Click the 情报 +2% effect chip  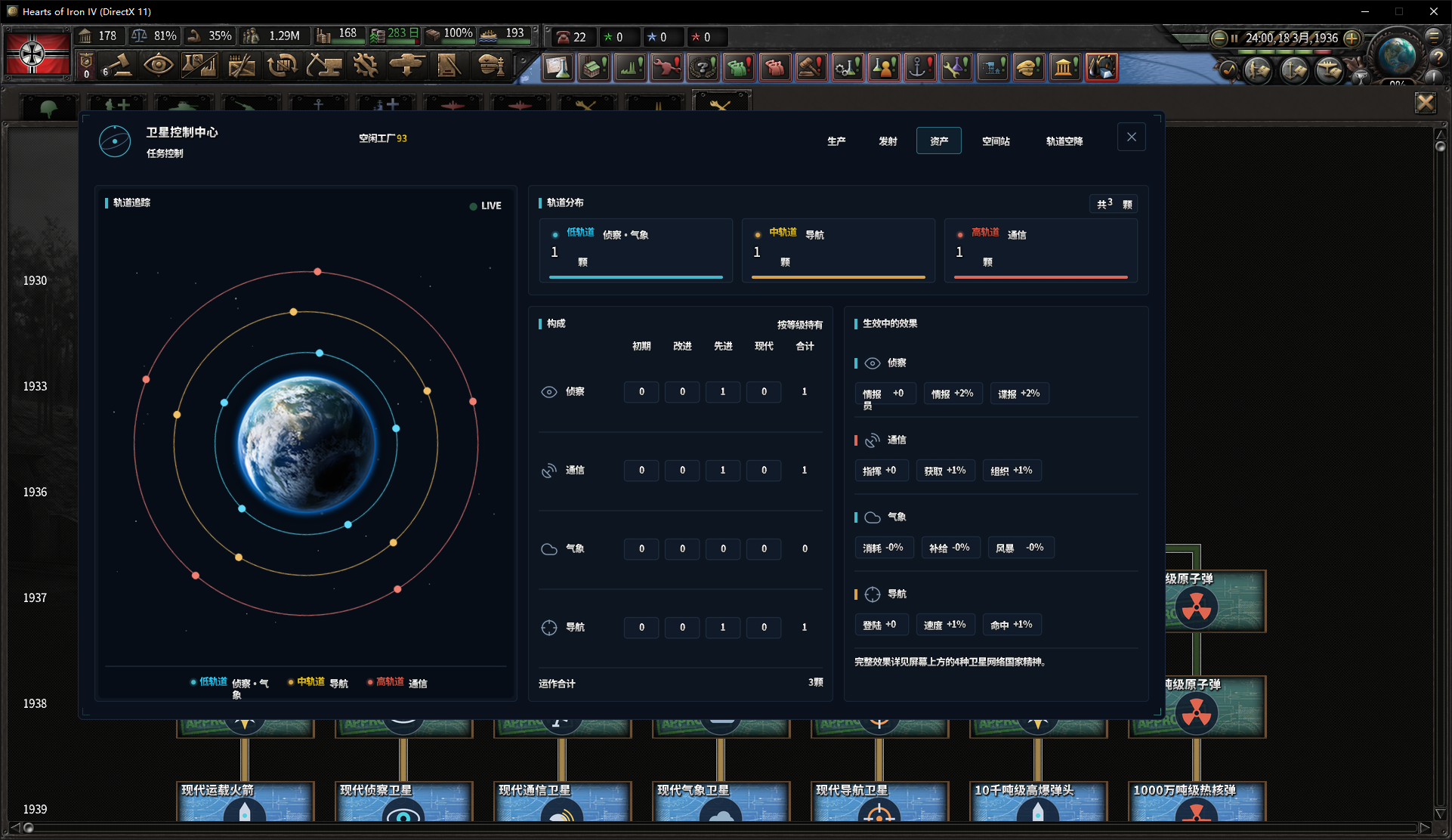[952, 394]
